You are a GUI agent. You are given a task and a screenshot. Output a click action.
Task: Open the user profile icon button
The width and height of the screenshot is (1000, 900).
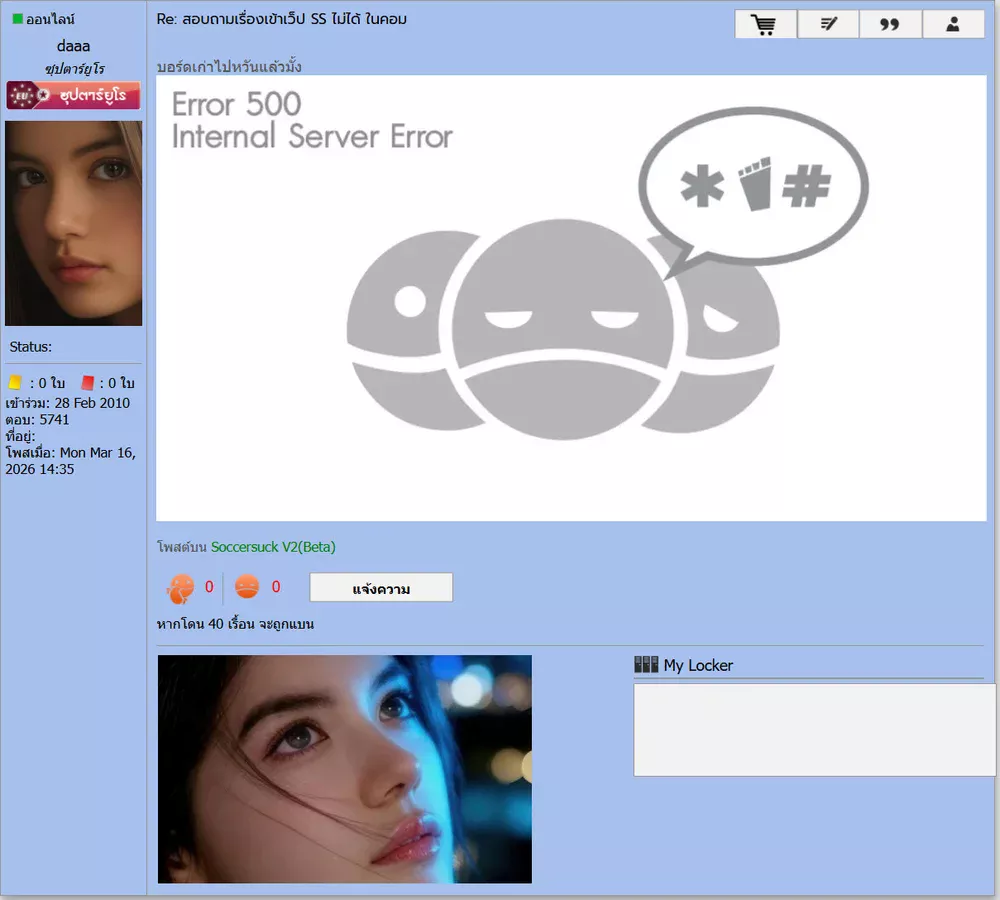coord(953,25)
